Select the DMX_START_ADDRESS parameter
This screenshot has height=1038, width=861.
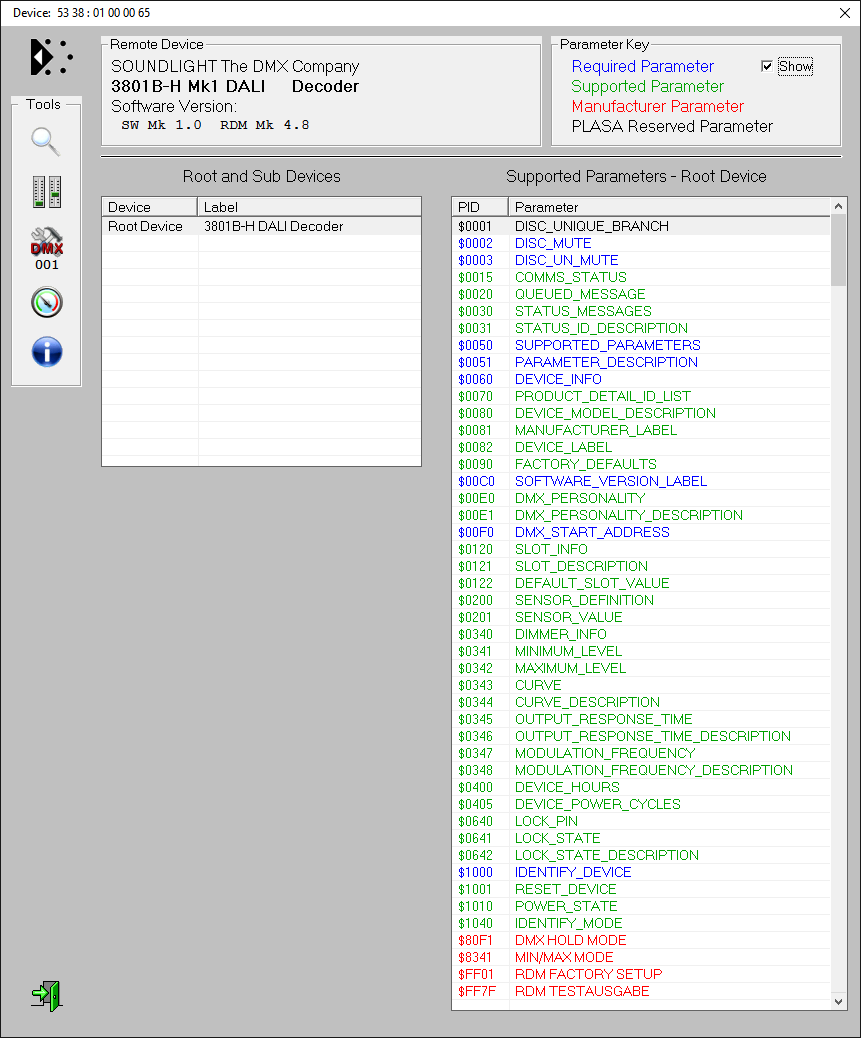point(592,532)
